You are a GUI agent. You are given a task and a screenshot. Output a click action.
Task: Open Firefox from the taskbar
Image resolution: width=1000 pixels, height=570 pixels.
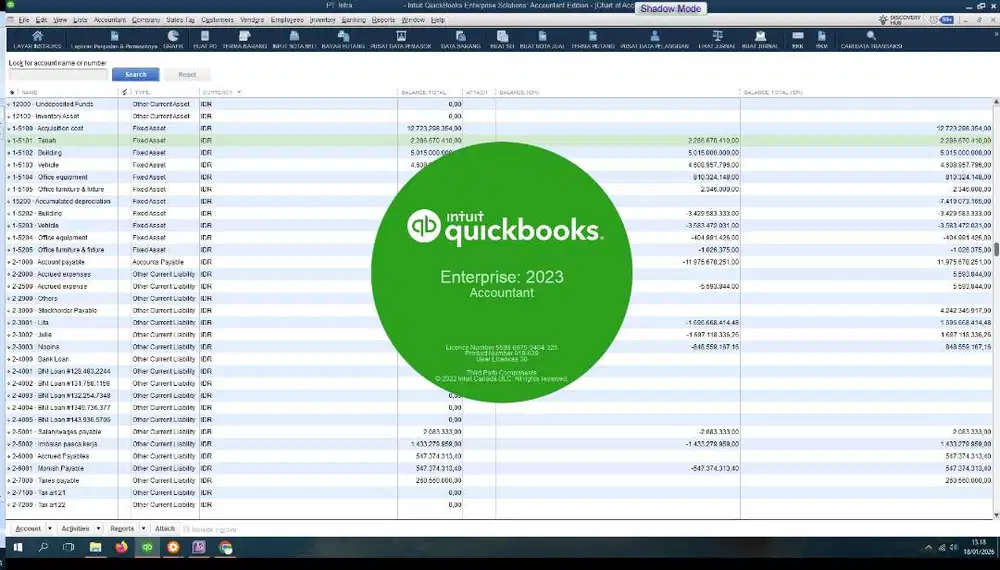121,547
